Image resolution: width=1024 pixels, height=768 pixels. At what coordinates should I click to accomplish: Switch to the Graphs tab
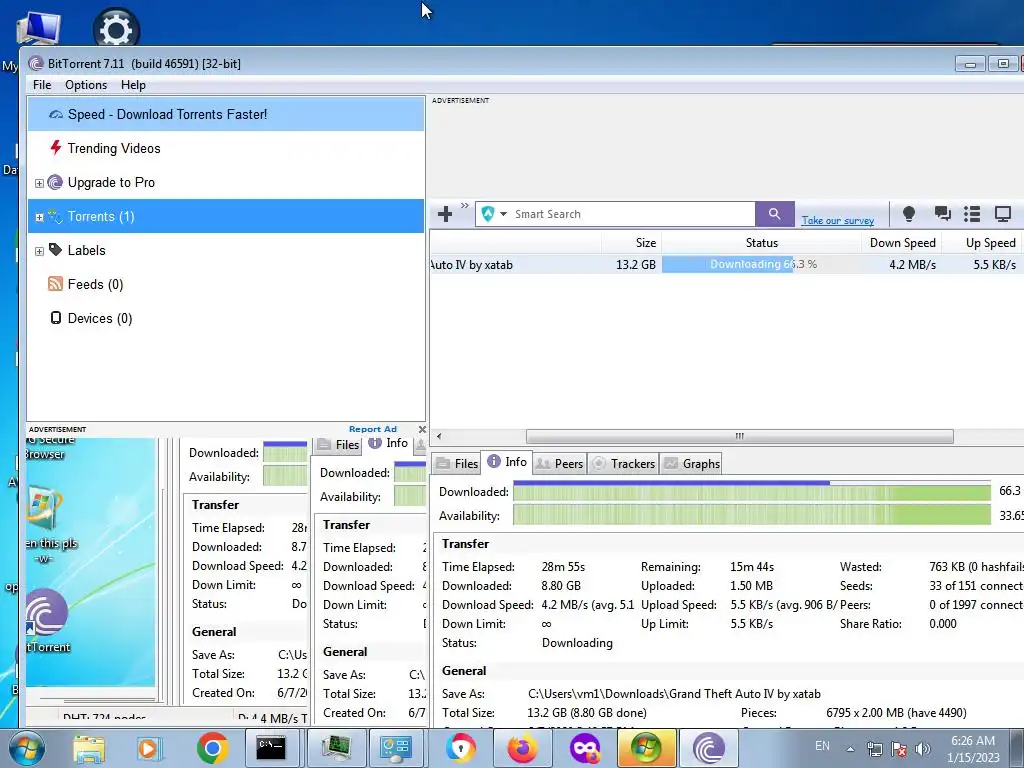(692, 464)
